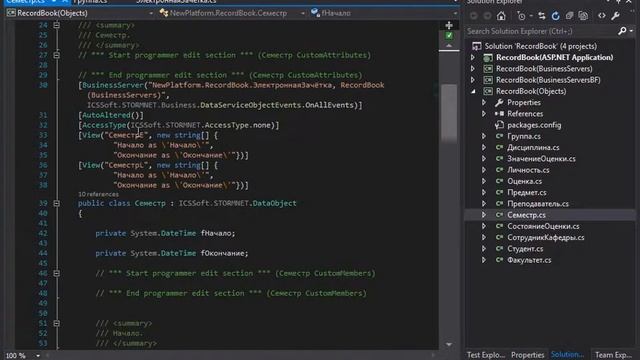The width and height of the screenshot is (640, 360).
Task: Click the View Code brackets icon
Action: click(x=602, y=16)
